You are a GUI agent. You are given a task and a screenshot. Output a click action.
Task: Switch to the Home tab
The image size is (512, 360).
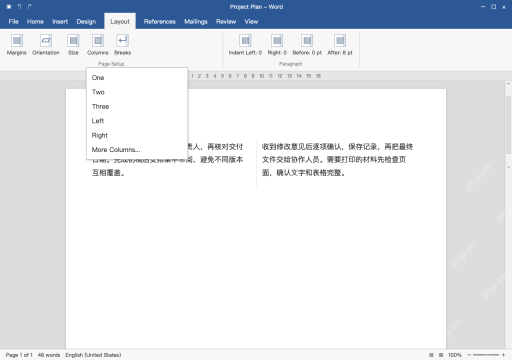[x=35, y=22]
